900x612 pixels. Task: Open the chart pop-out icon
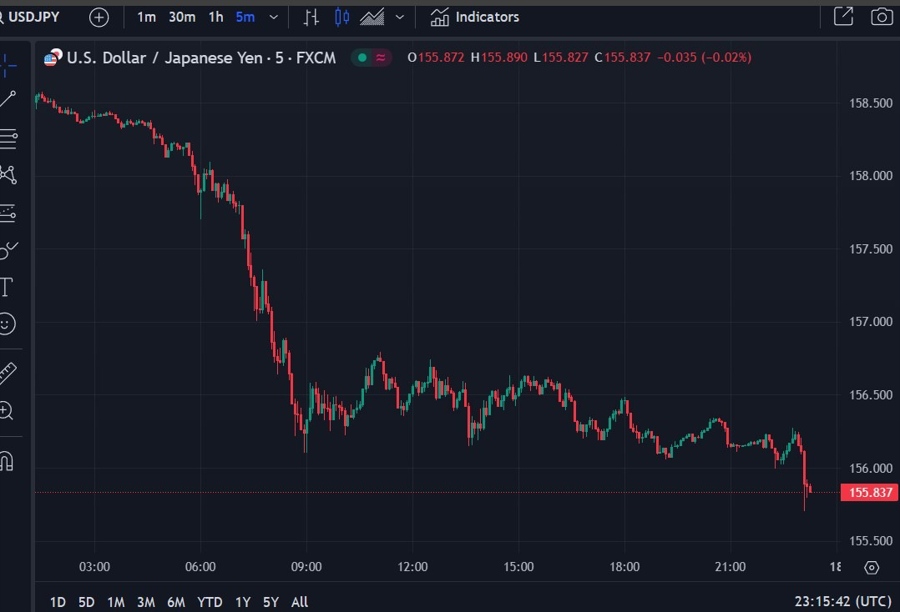(x=843, y=17)
